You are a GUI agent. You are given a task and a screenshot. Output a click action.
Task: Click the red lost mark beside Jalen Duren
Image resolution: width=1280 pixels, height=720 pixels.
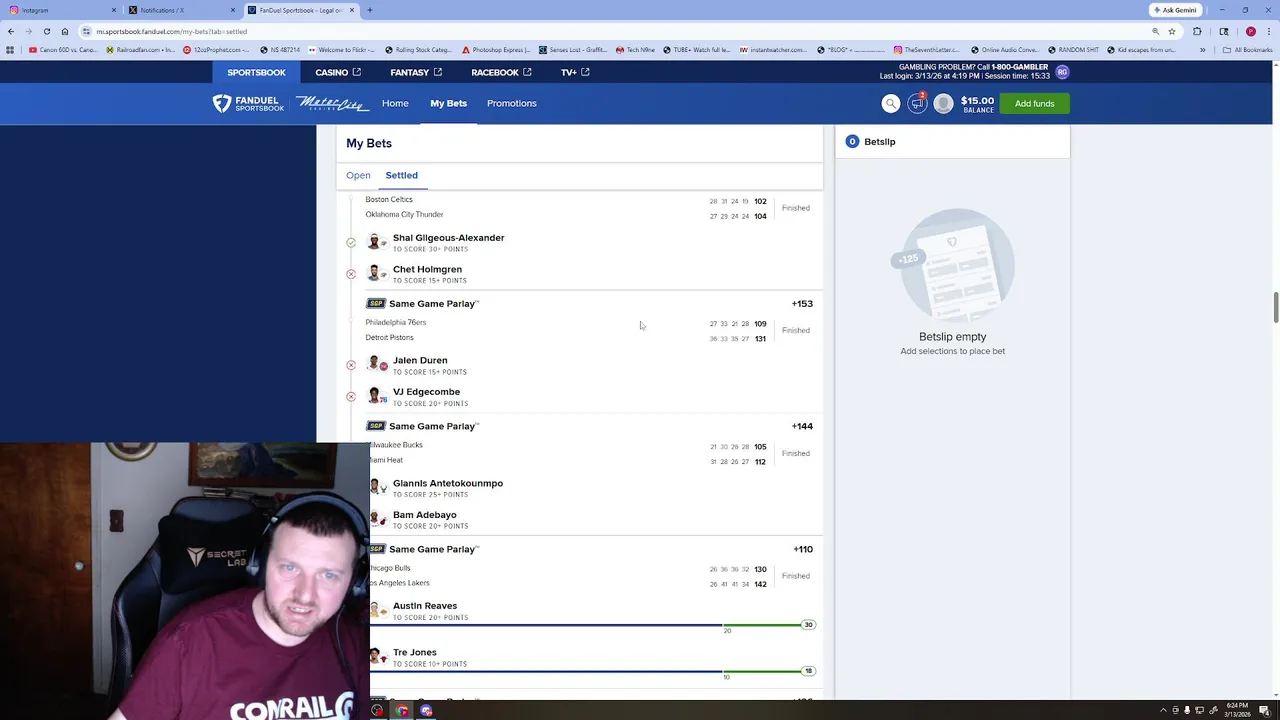point(351,365)
